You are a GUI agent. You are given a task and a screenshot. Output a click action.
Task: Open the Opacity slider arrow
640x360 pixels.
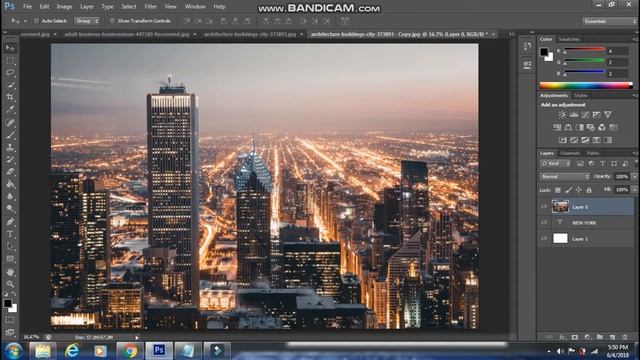point(634,176)
